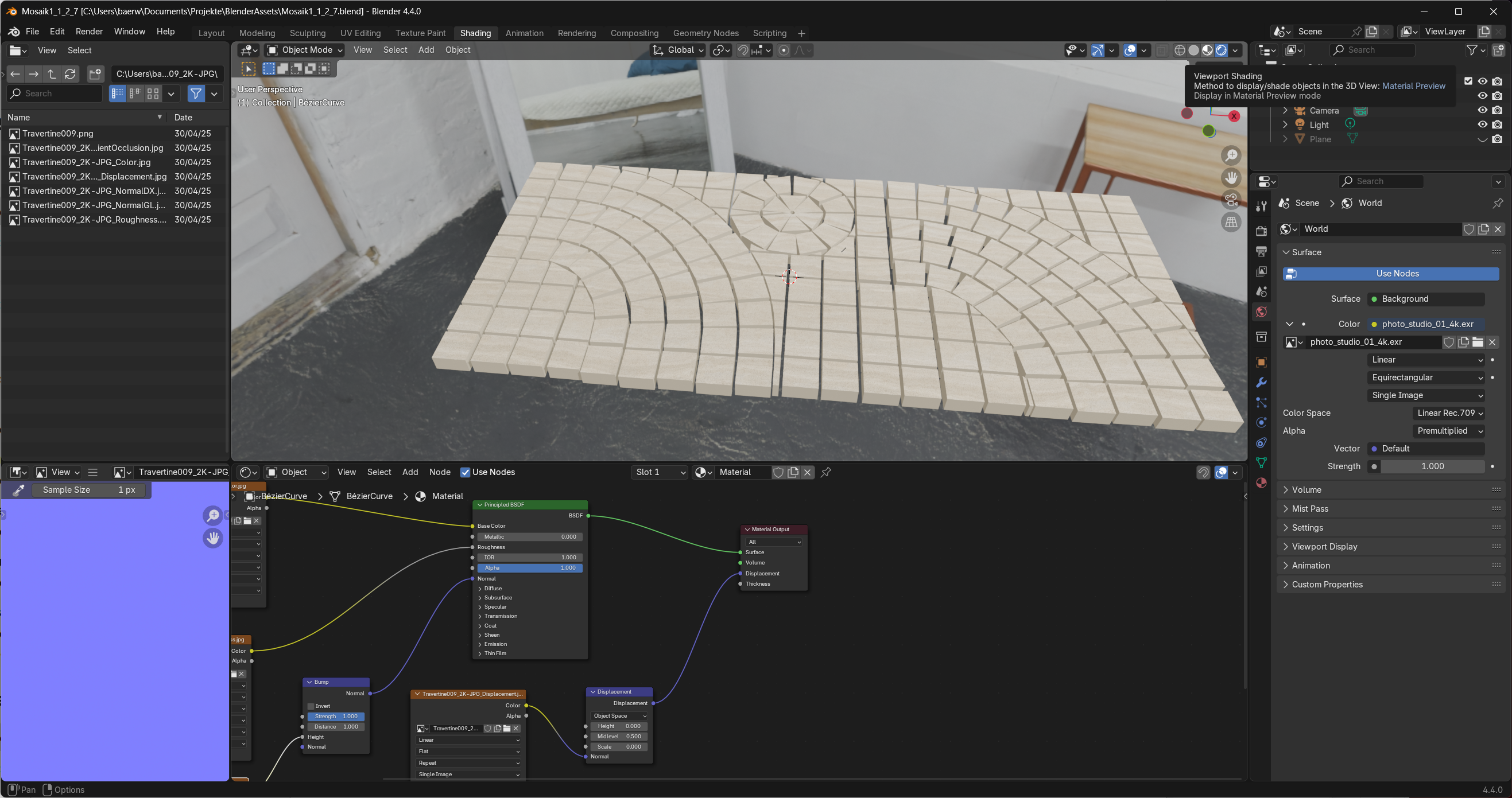1512x798 pixels.
Task: Uncheck Use Nodes in the node editor header
Action: pyautogui.click(x=466, y=472)
